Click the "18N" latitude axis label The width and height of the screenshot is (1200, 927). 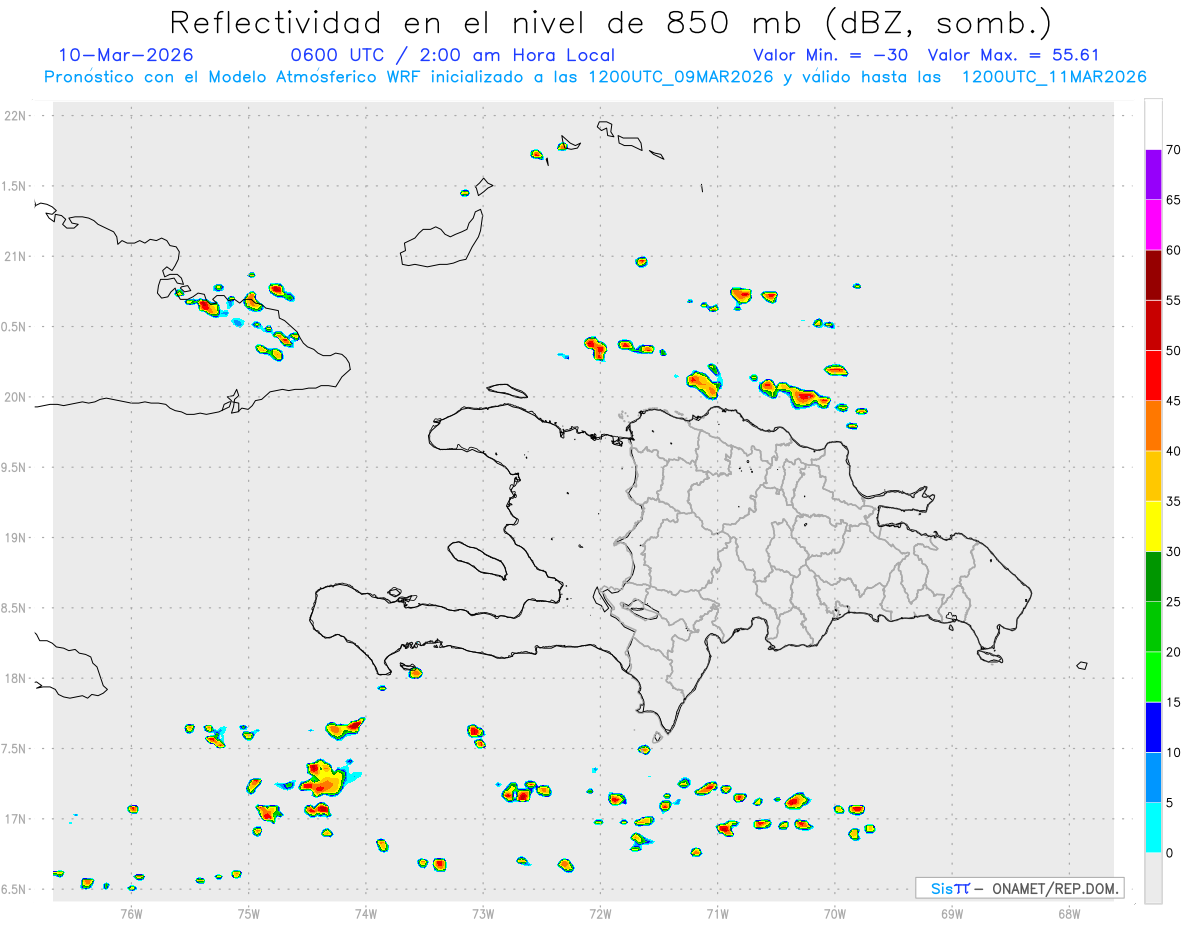(x=17, y=679)
